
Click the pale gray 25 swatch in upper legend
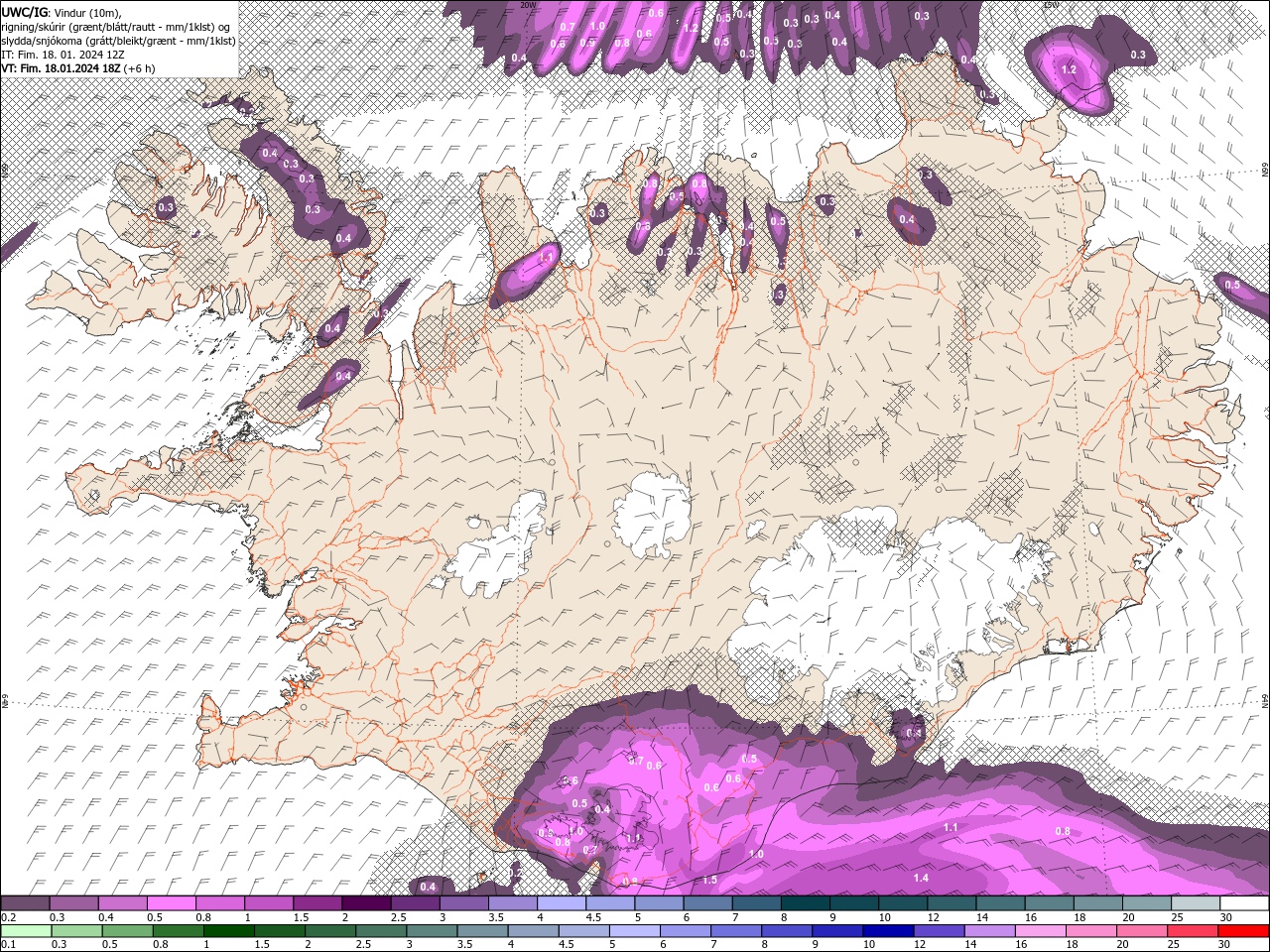coord(1196,903)
